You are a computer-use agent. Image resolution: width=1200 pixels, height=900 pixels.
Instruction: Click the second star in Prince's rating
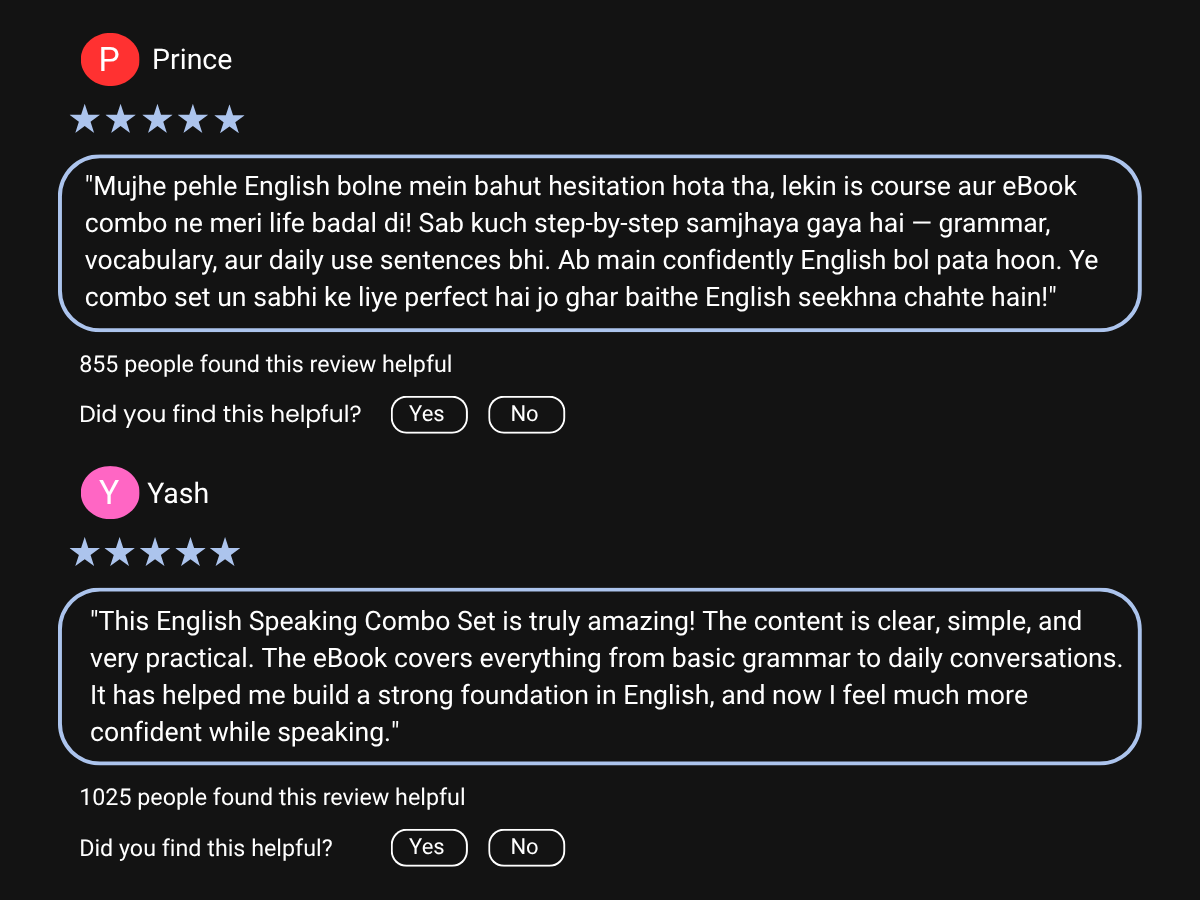[x=121, y=120]
